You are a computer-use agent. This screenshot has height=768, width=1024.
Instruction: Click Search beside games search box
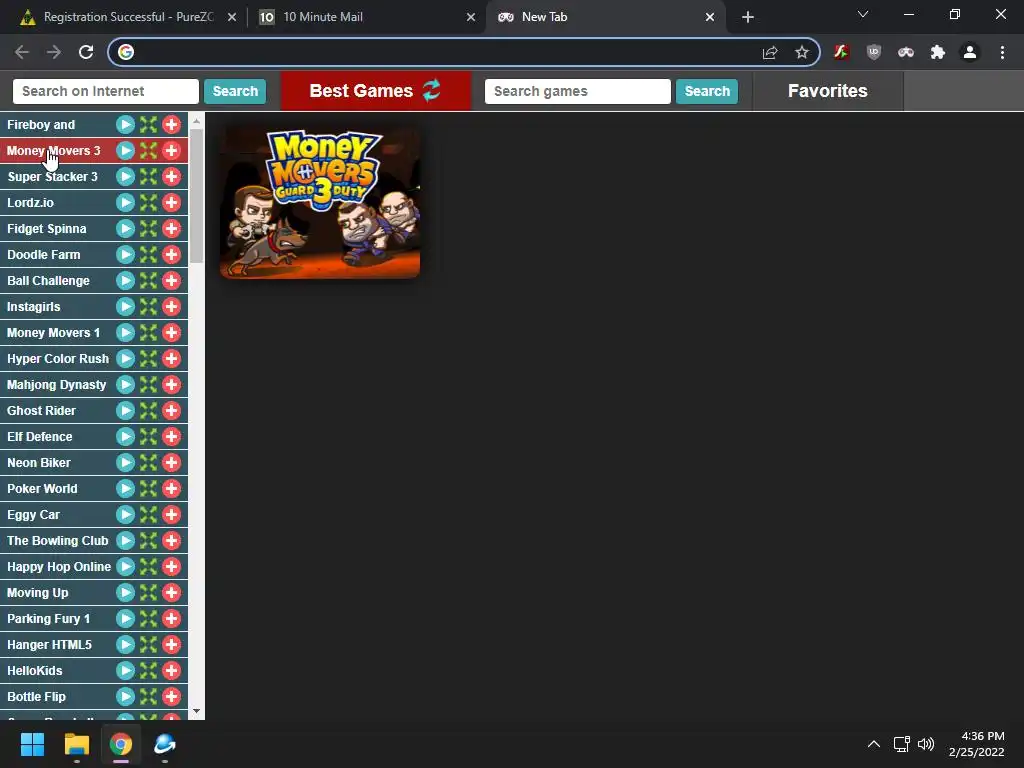[707, 91]
